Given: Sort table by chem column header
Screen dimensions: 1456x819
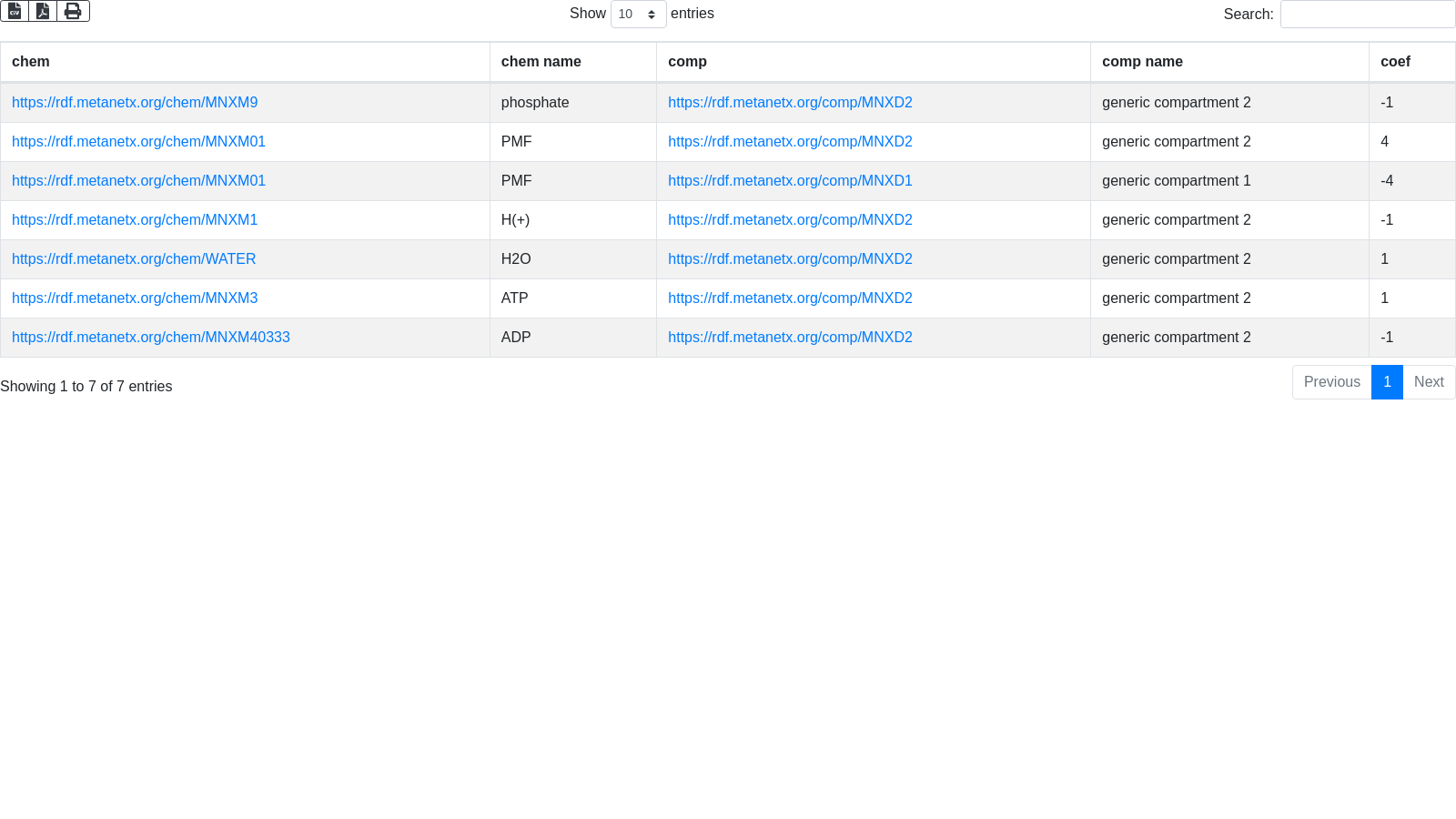Looking at the screenshot, I should (x=31, y=62).
